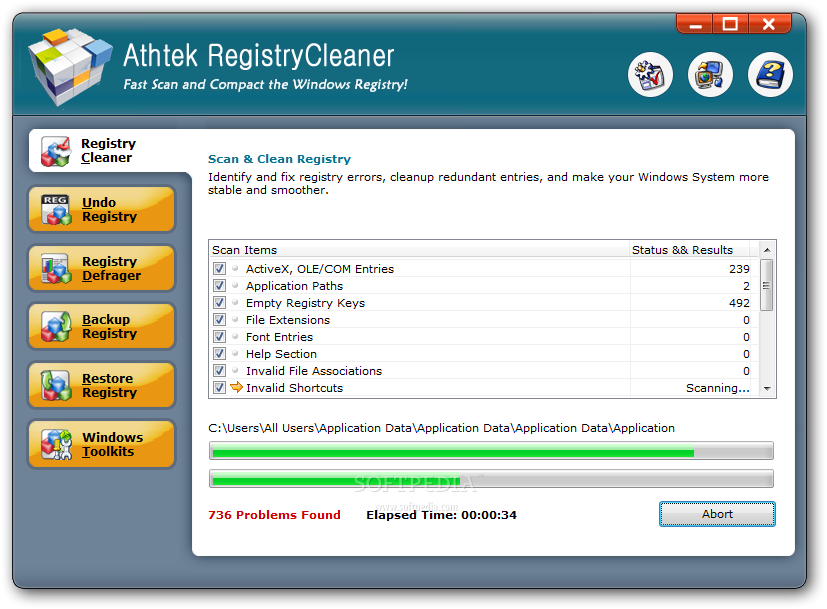The width and height of the screenshot is (827, 609).
Task: Toggle the Font Entries checkbox
Action: [219, 336]
